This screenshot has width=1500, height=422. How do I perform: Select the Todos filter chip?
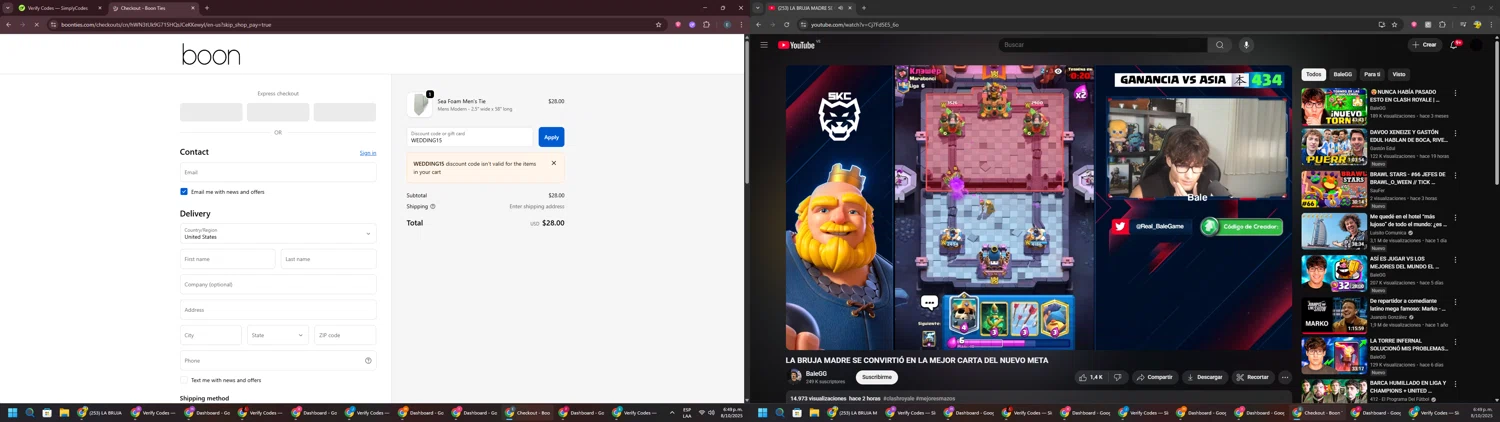pyautogui.click(x=1314, y=74)
